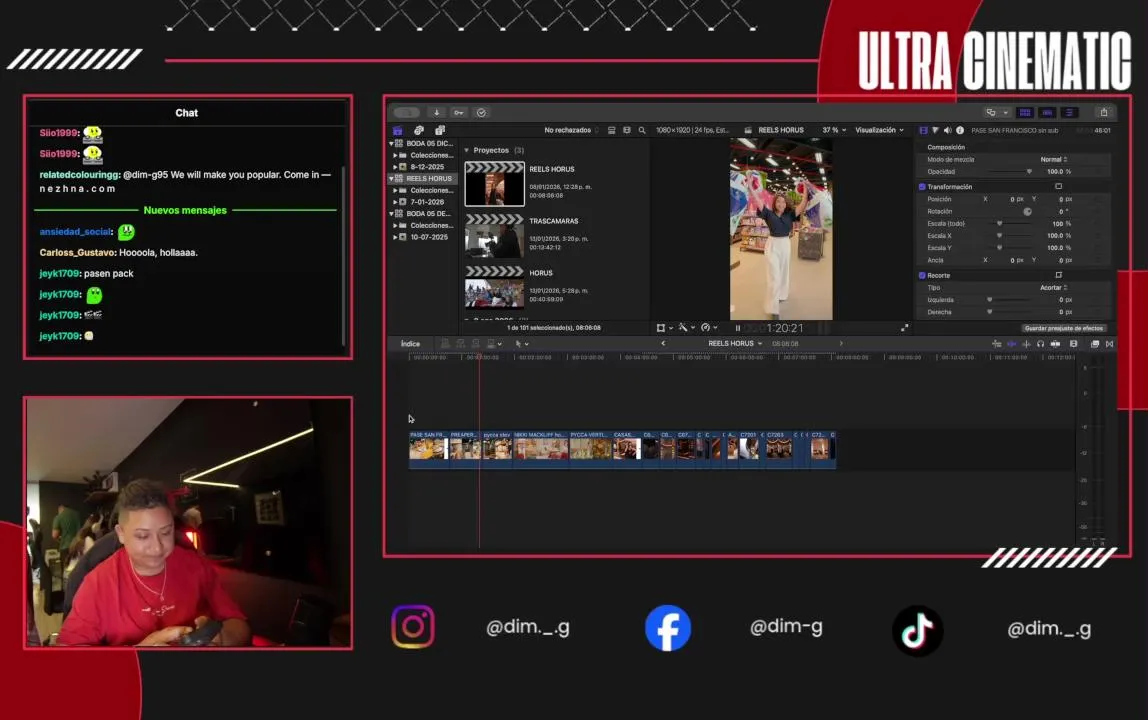Collapse the first BODA 05 DIC library

point(391,144)
